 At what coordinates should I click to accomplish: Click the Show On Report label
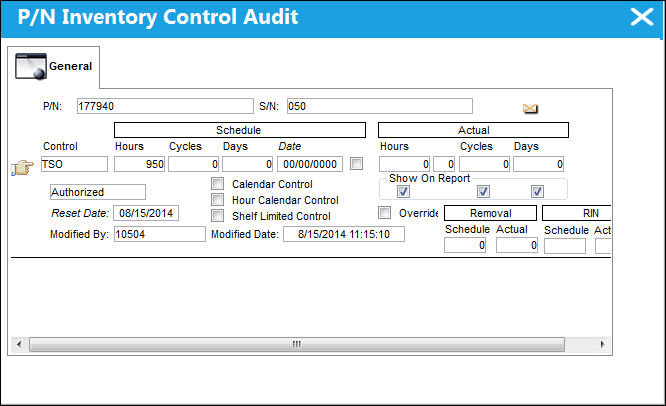click(x=429, y=178)
